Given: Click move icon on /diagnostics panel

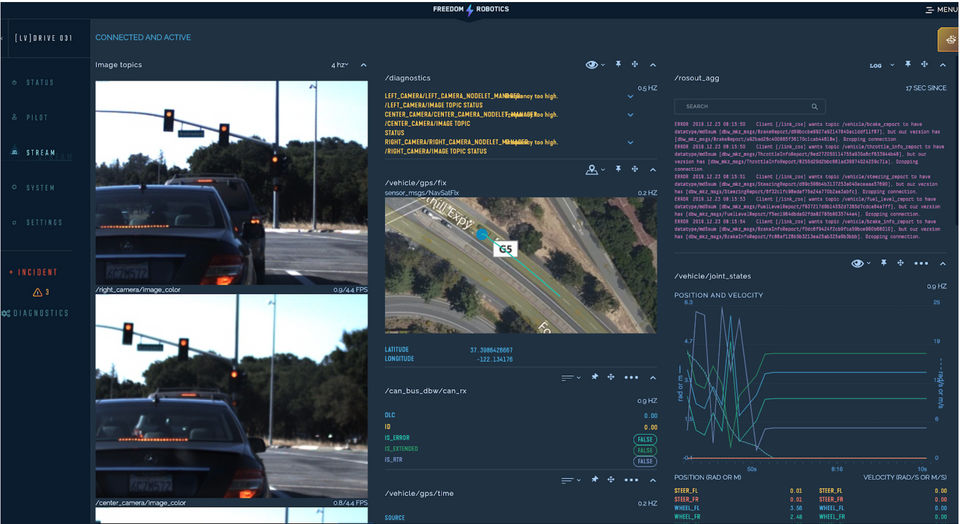Looking at the screenshot, I should click(x=634, y=65).
